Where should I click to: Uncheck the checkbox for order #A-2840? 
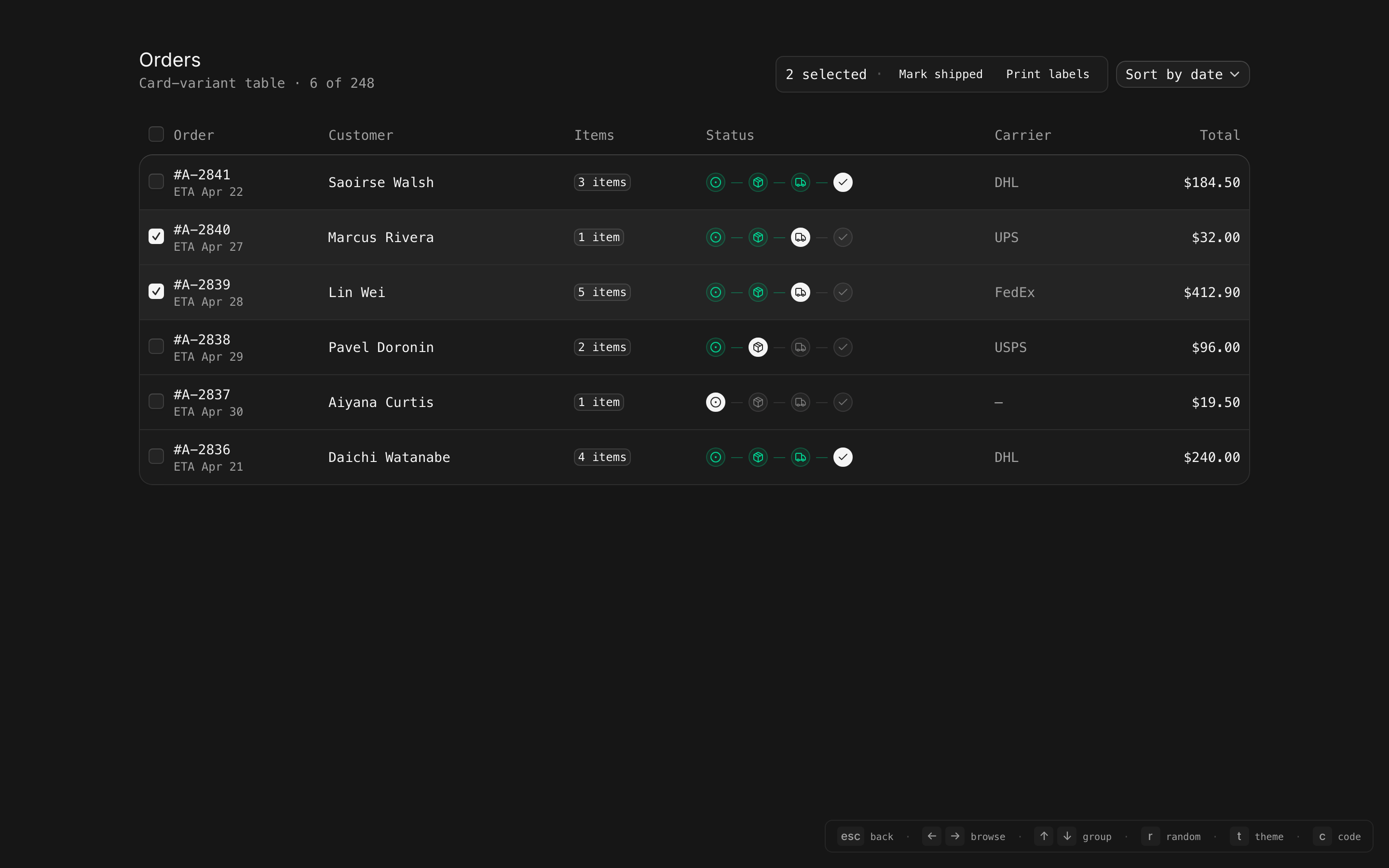point(156,236)
